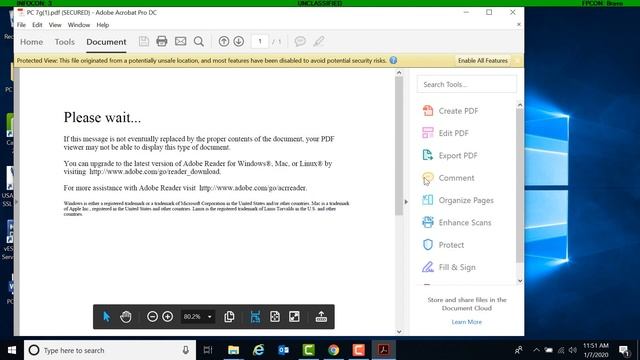Click the Windows Start button
Image resolution: width=640 pixels, height=360 pixels.
click(x=12, y=350)
